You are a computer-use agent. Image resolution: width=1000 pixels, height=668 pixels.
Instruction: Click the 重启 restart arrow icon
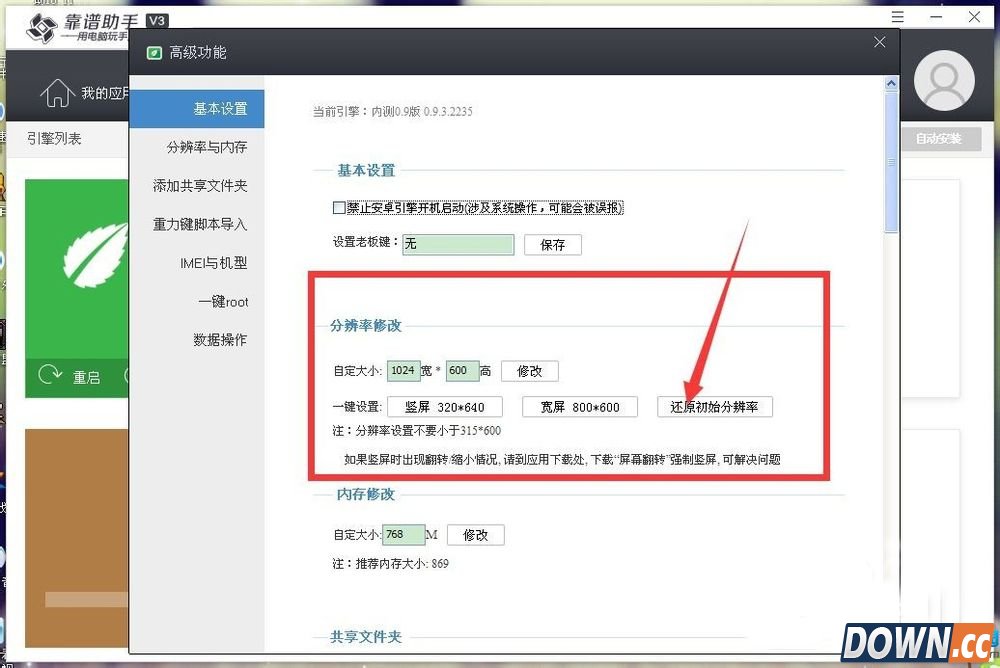[49, 376]
